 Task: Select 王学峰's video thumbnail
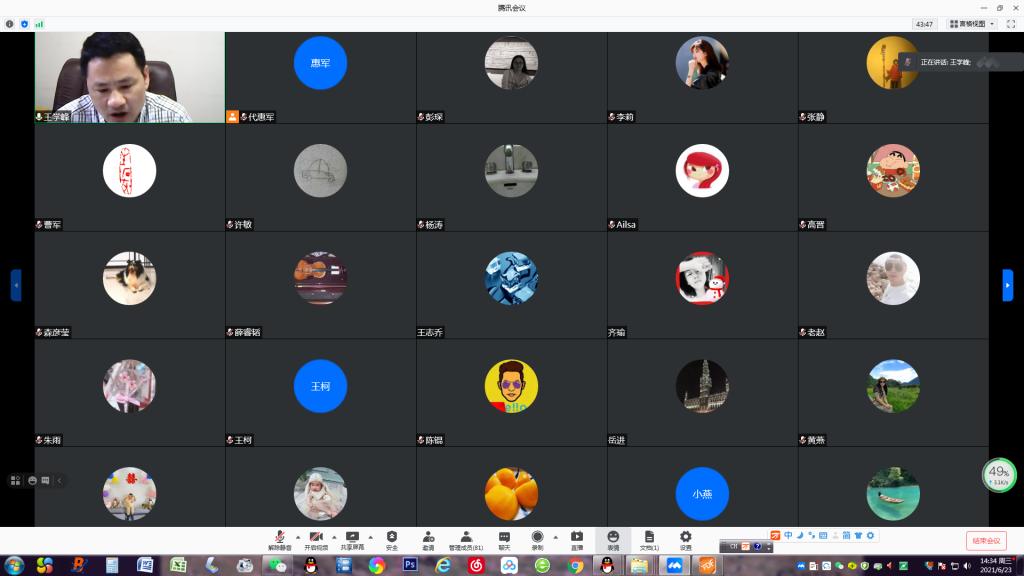click(x=129, y=77)
